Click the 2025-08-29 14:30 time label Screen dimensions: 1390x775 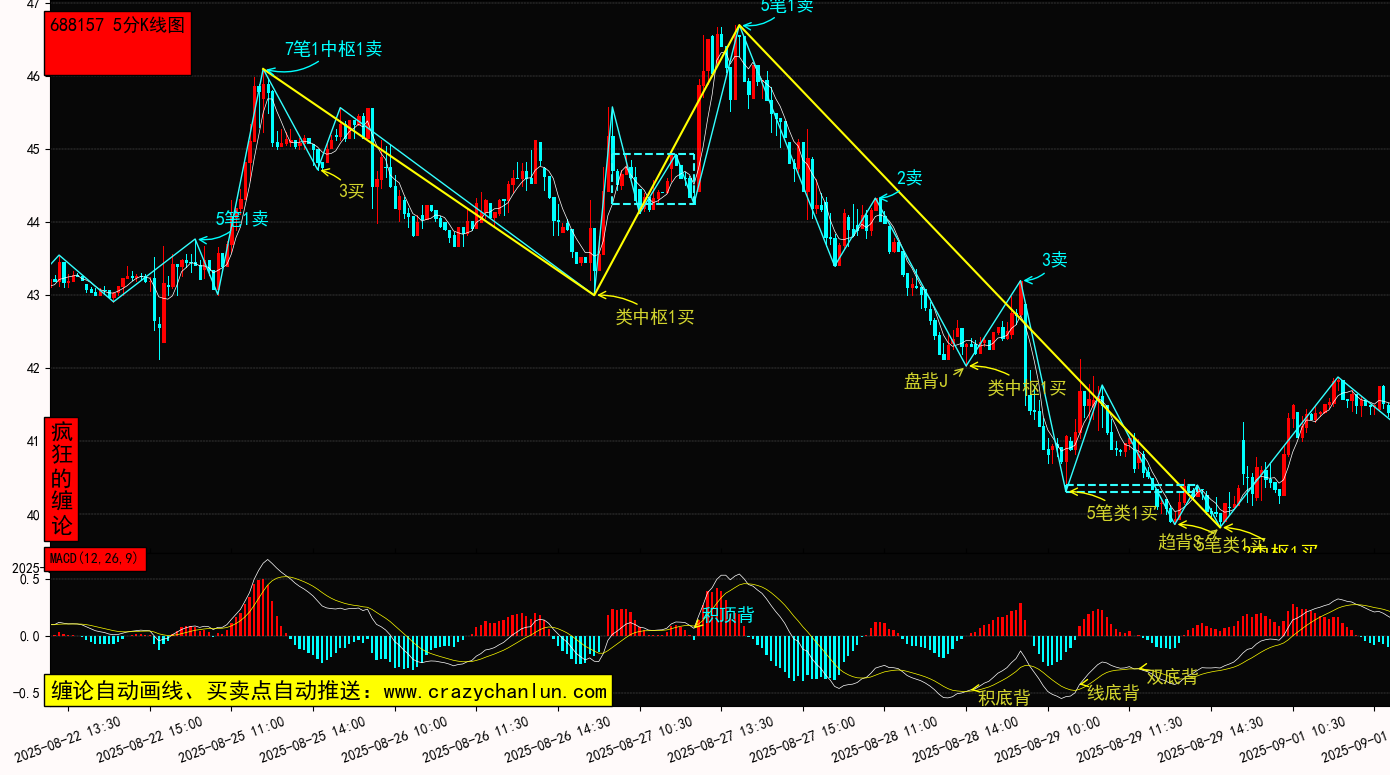pyautogui.click(x=1212, y=739)
